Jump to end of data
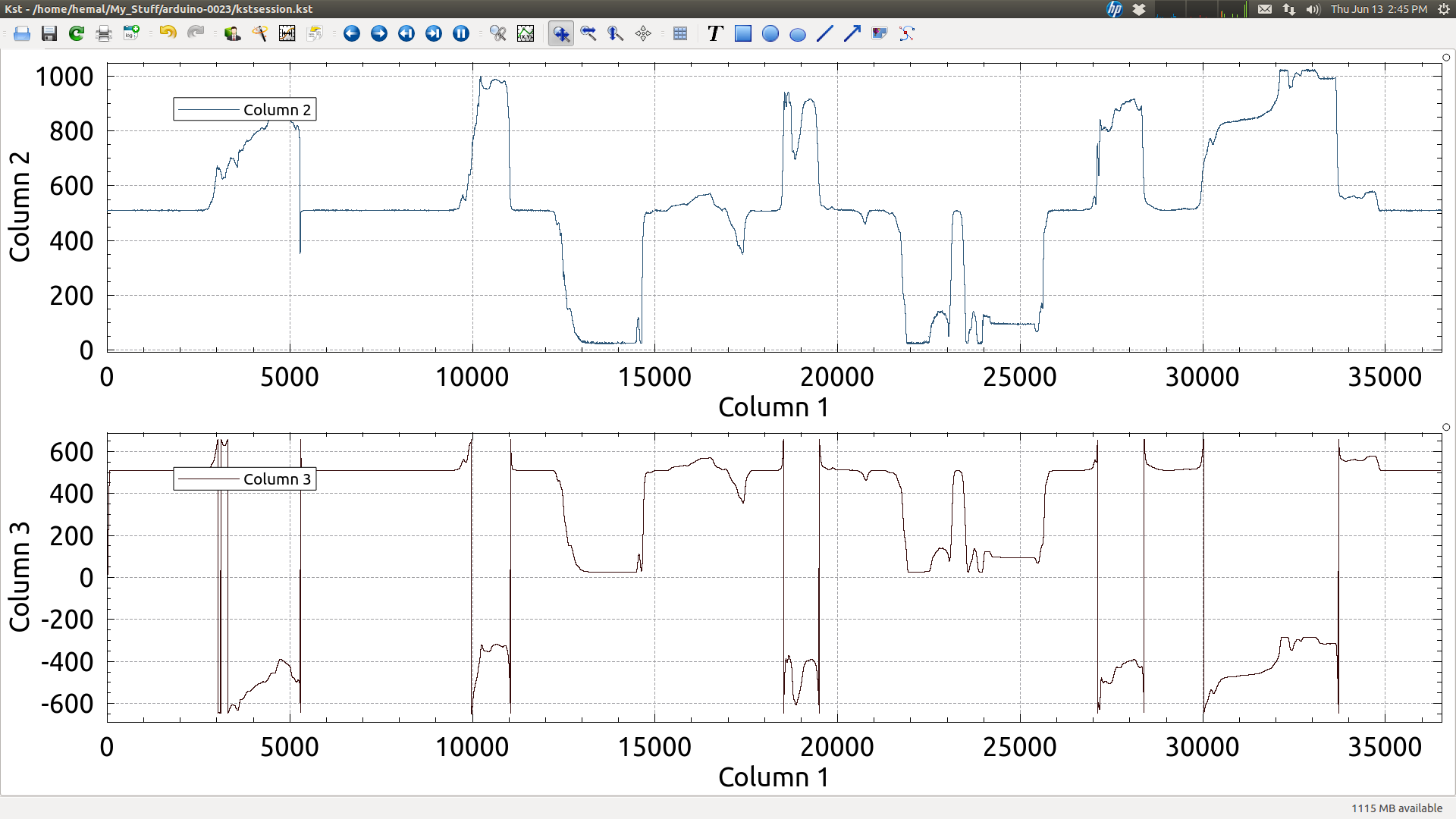The image size is (1456, 819). (434, 33)
